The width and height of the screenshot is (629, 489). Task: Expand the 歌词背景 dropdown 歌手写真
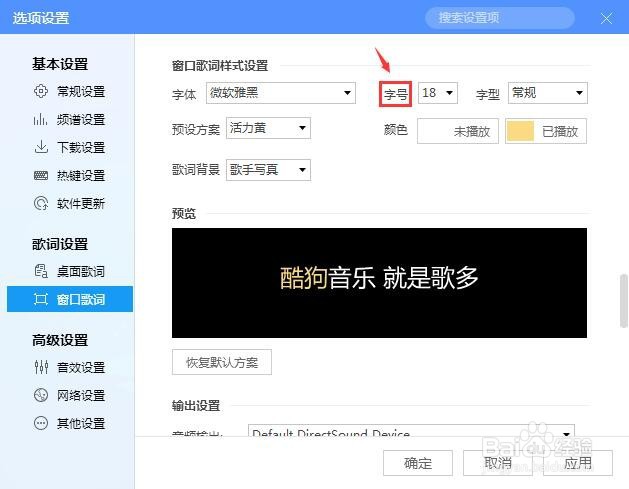point(268,170)
